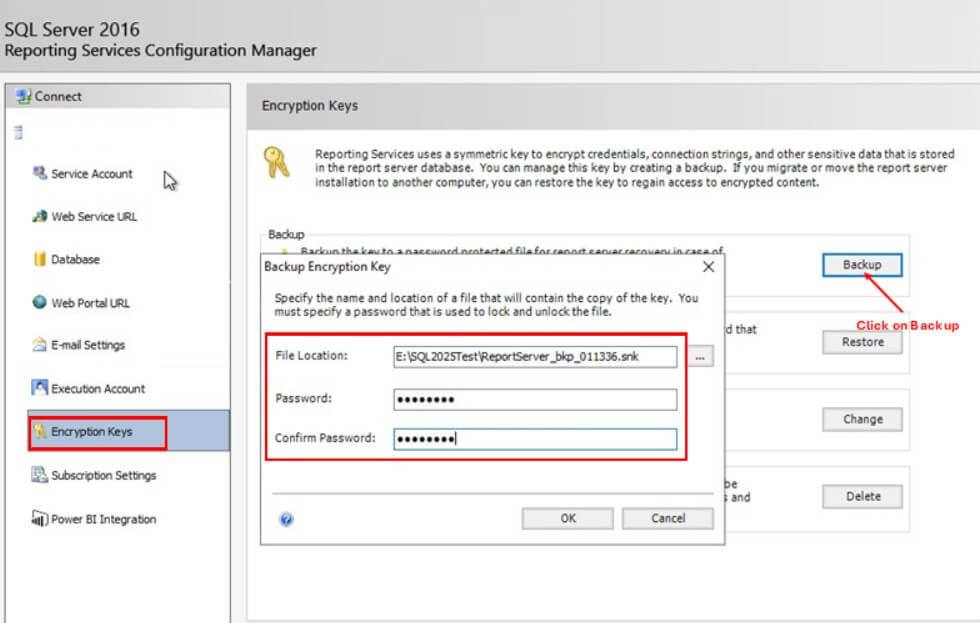Click the File Location label
This screenshot has height=623, width=980.
[x=311, y=356]
